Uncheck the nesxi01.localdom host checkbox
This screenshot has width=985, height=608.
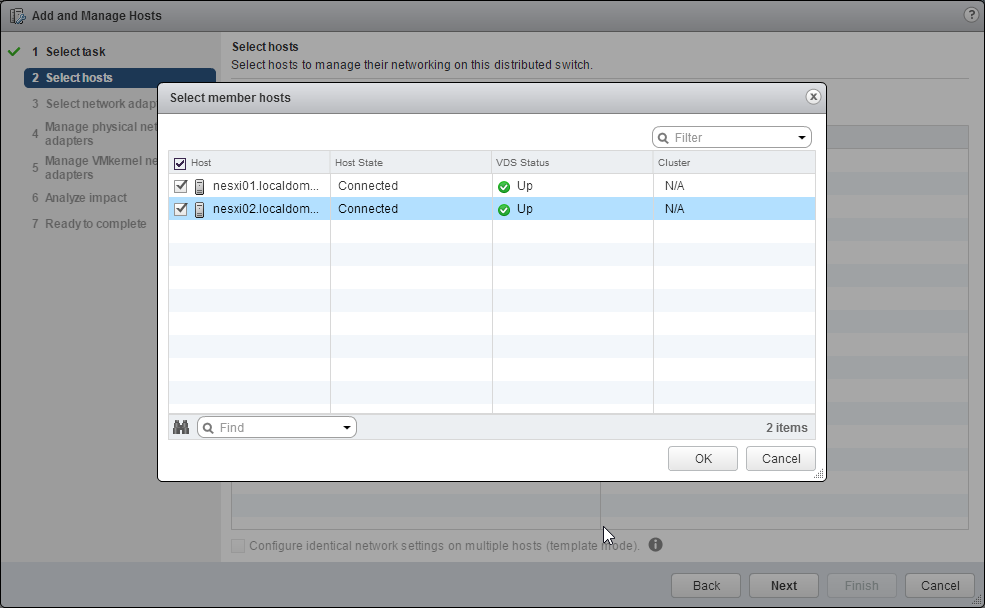tap(180, 186)
